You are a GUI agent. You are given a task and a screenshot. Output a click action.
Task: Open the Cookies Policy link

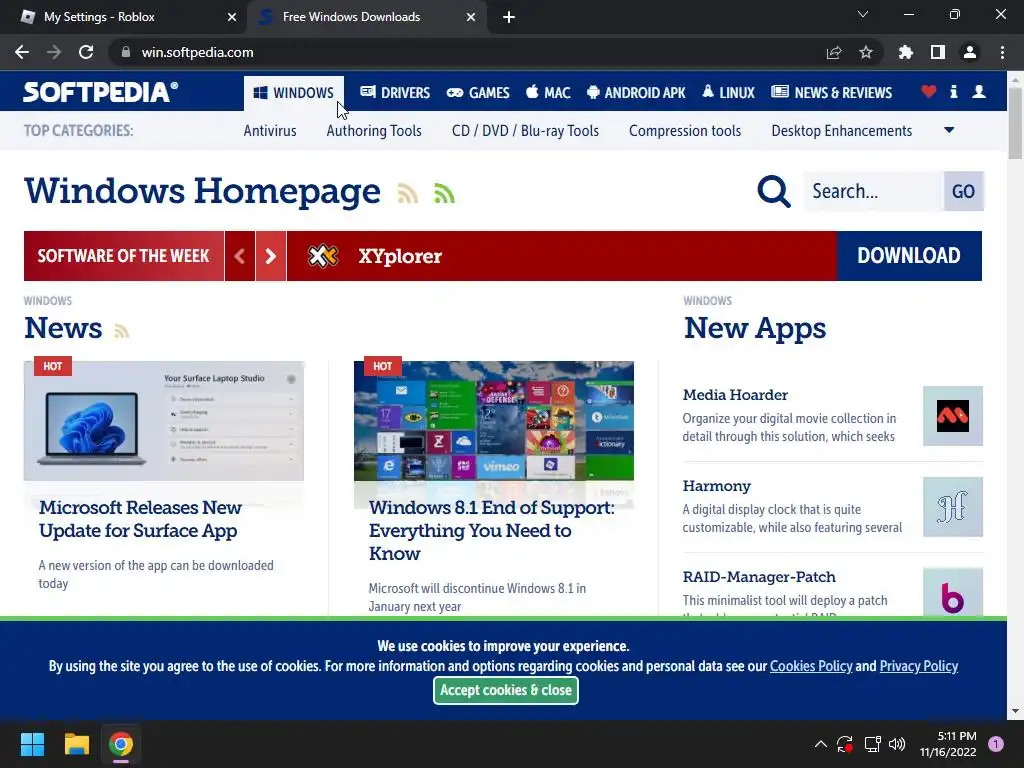811,666
